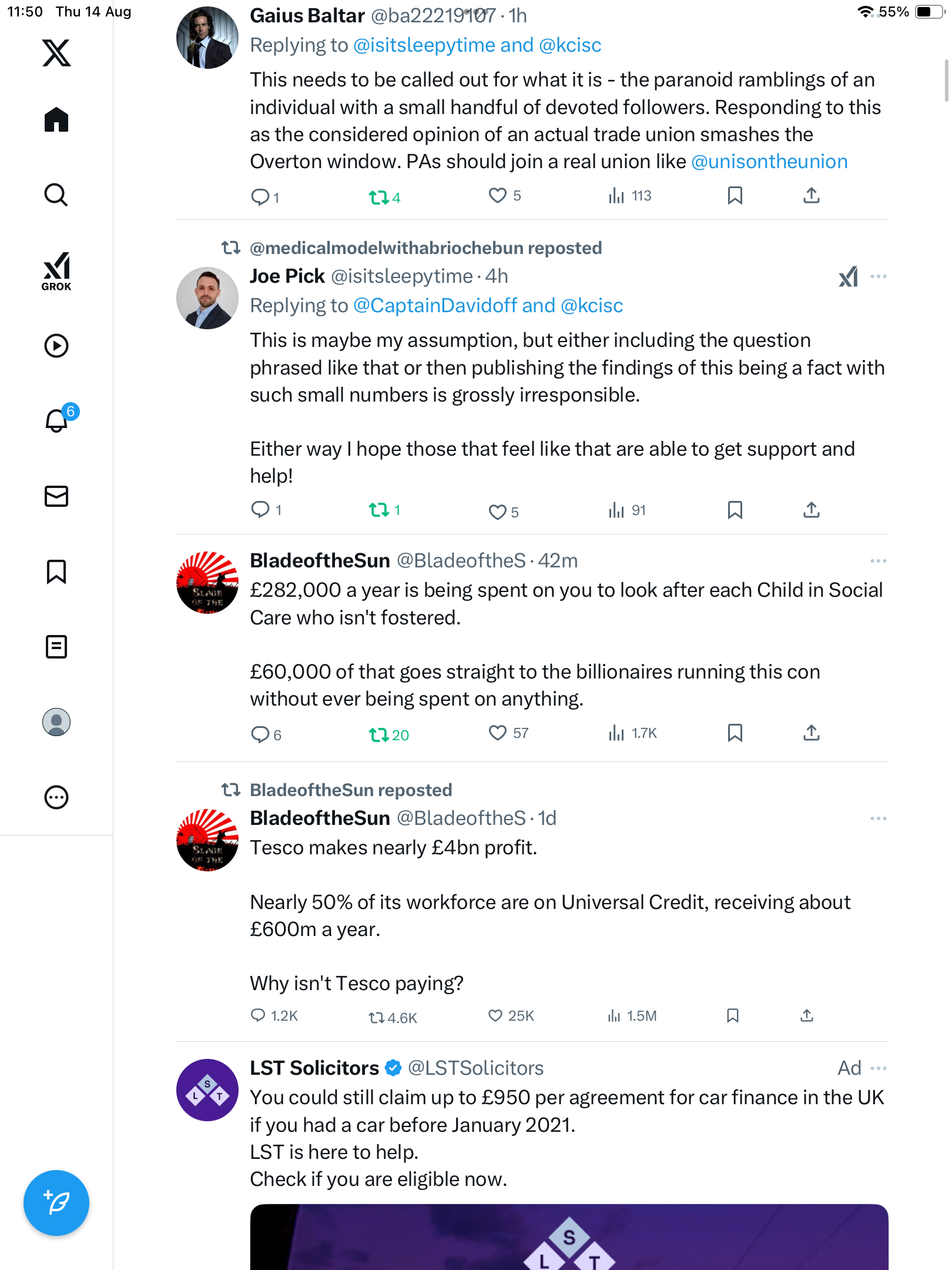The width and height of the screenshot is (952, 1270).
Task: Open the video play icon in sidebar
Action: click(x=56, y=346)
